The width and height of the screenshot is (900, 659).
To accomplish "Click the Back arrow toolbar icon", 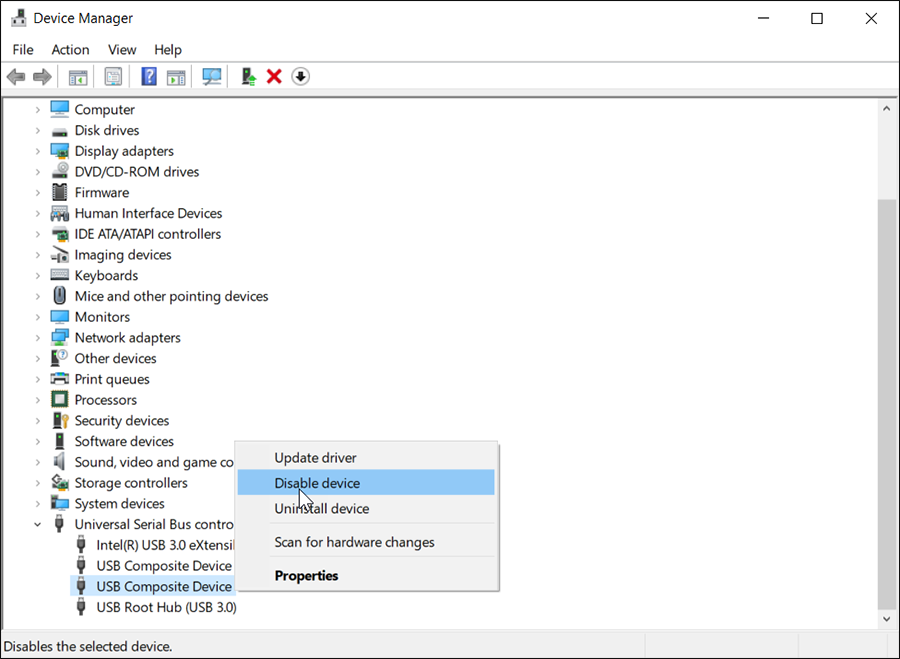I will [x=16, y=76].
